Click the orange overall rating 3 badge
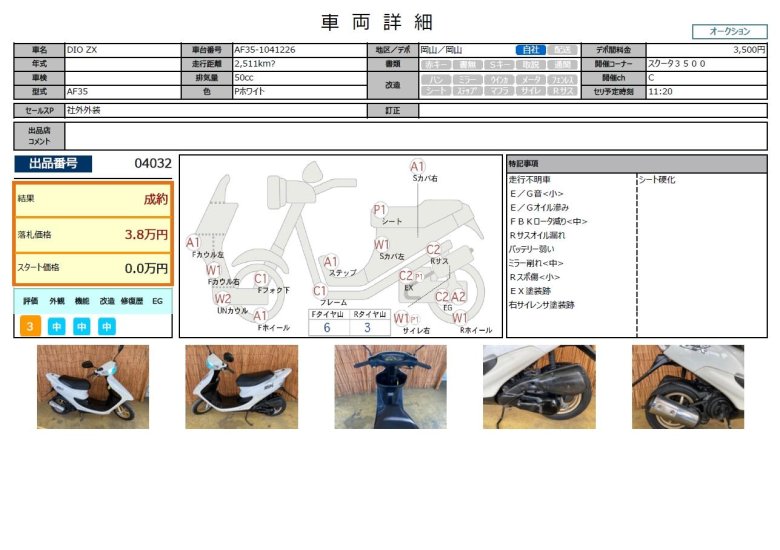 pyautogui.click(x=30, y=326)
